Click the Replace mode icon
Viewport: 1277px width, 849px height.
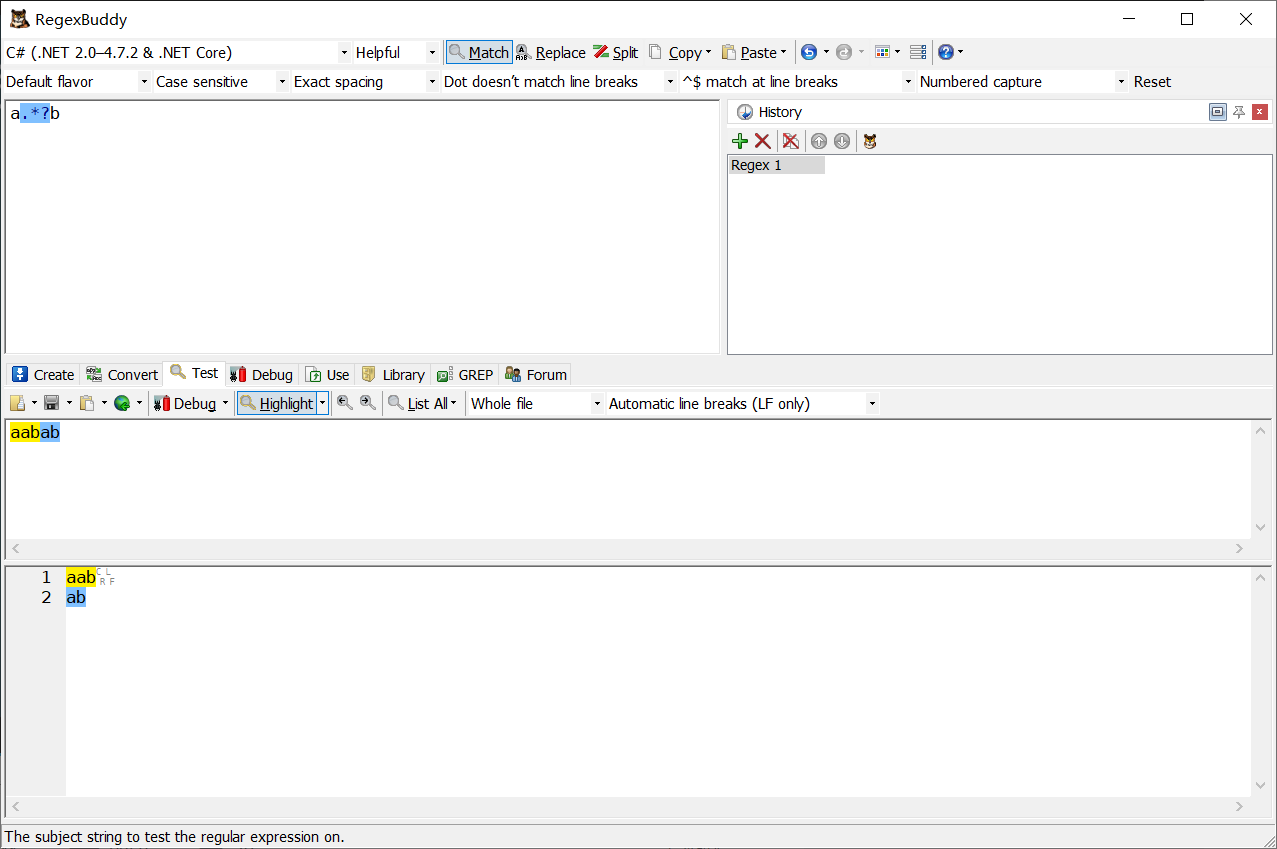(551, 52)
